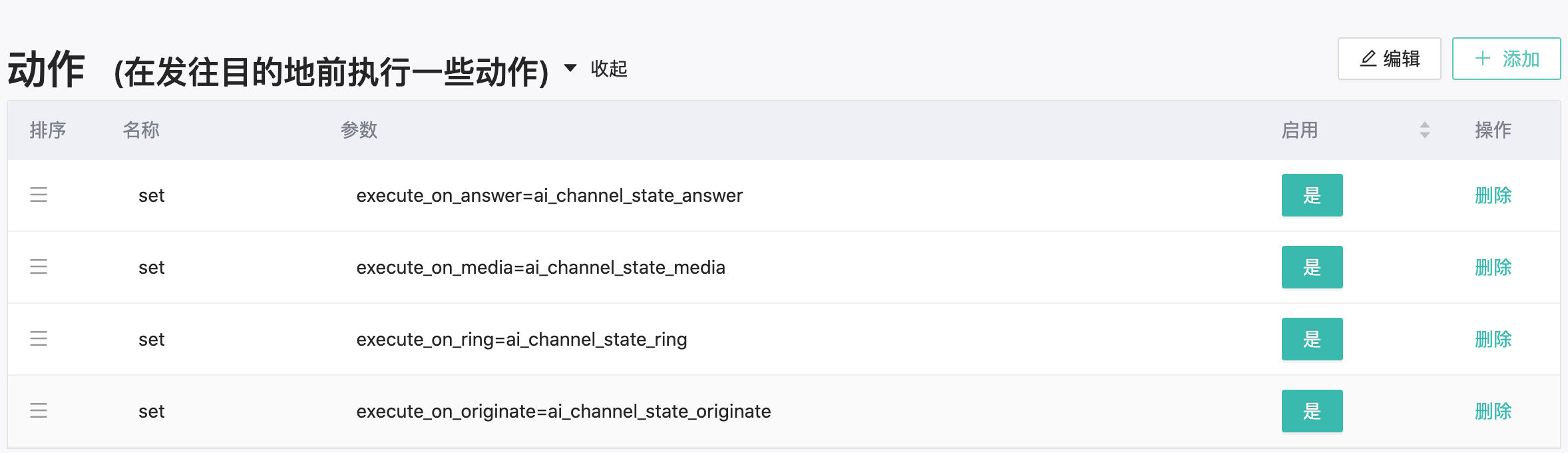Click the 启用 column header
1568x453 pixels.
(1300, 130)
